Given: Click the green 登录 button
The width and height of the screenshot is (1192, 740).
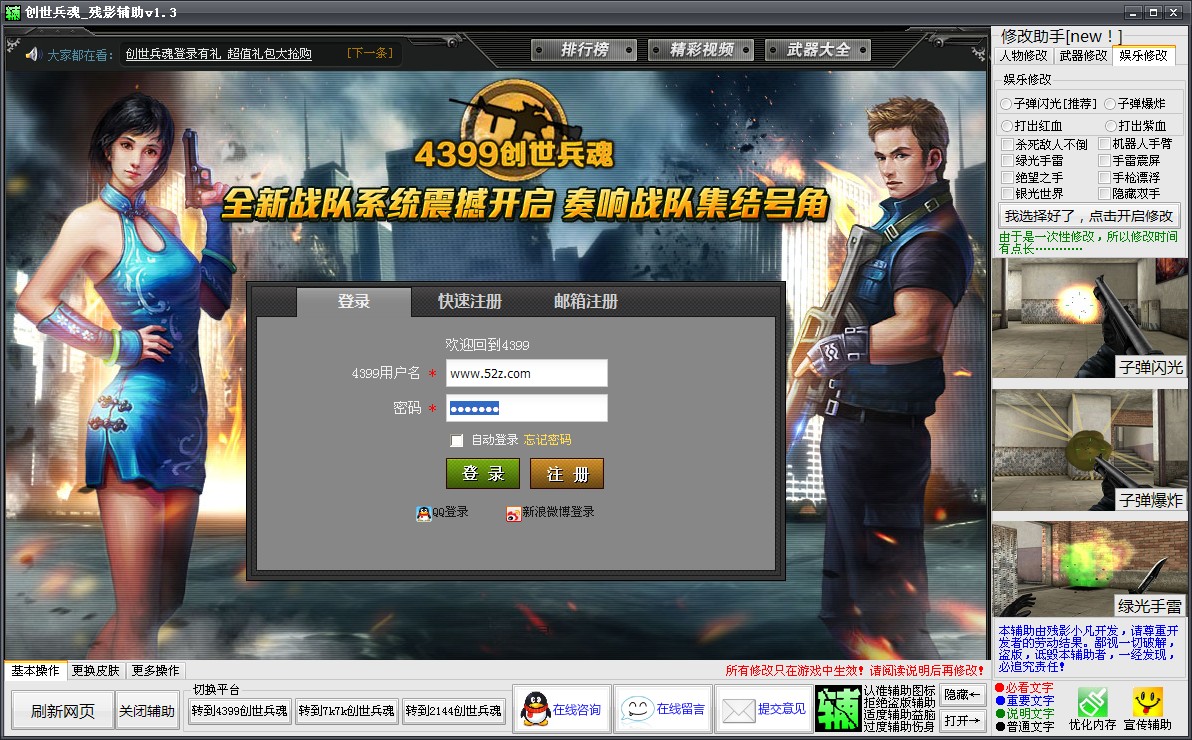Looking at the screenshot, I should pos(483,474).
